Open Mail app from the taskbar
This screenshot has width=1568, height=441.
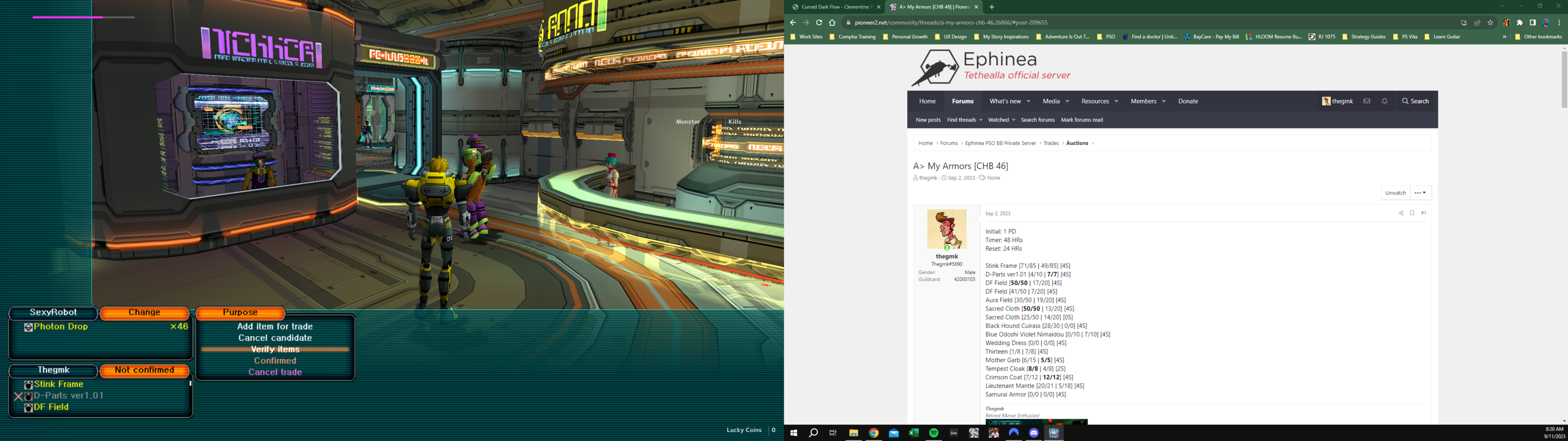(x=893, y=433)
